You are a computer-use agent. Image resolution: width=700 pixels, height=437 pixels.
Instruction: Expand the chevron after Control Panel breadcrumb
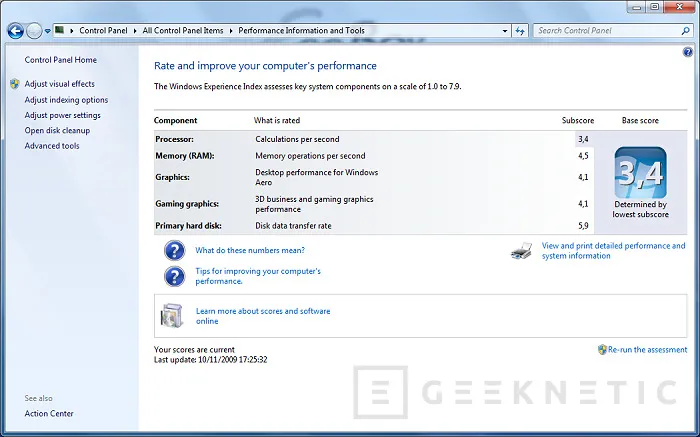(135, 31)
